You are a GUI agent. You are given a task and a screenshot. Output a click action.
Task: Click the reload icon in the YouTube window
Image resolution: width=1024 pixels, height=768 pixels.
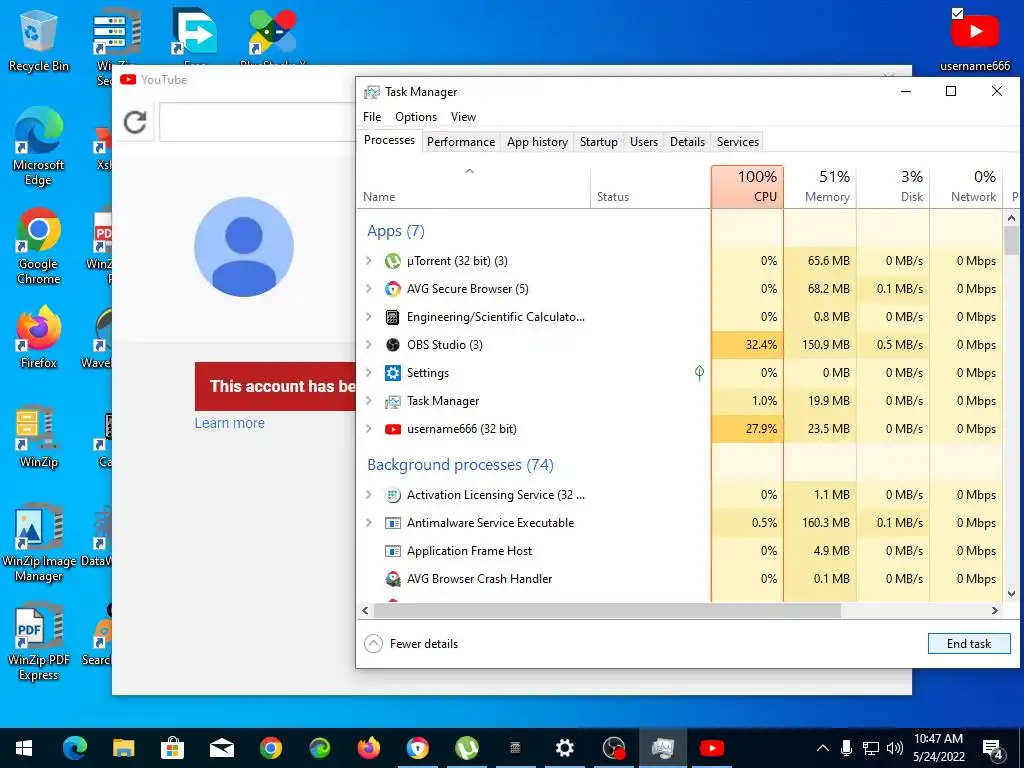[135, 122]
